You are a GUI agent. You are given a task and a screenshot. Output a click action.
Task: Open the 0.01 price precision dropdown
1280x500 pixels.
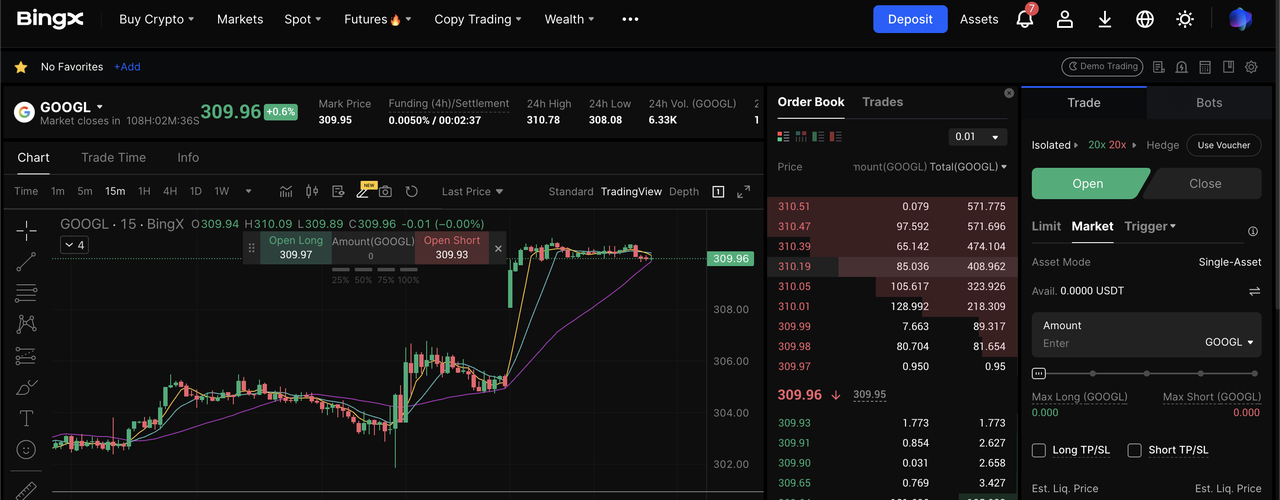tap(977, 137)
